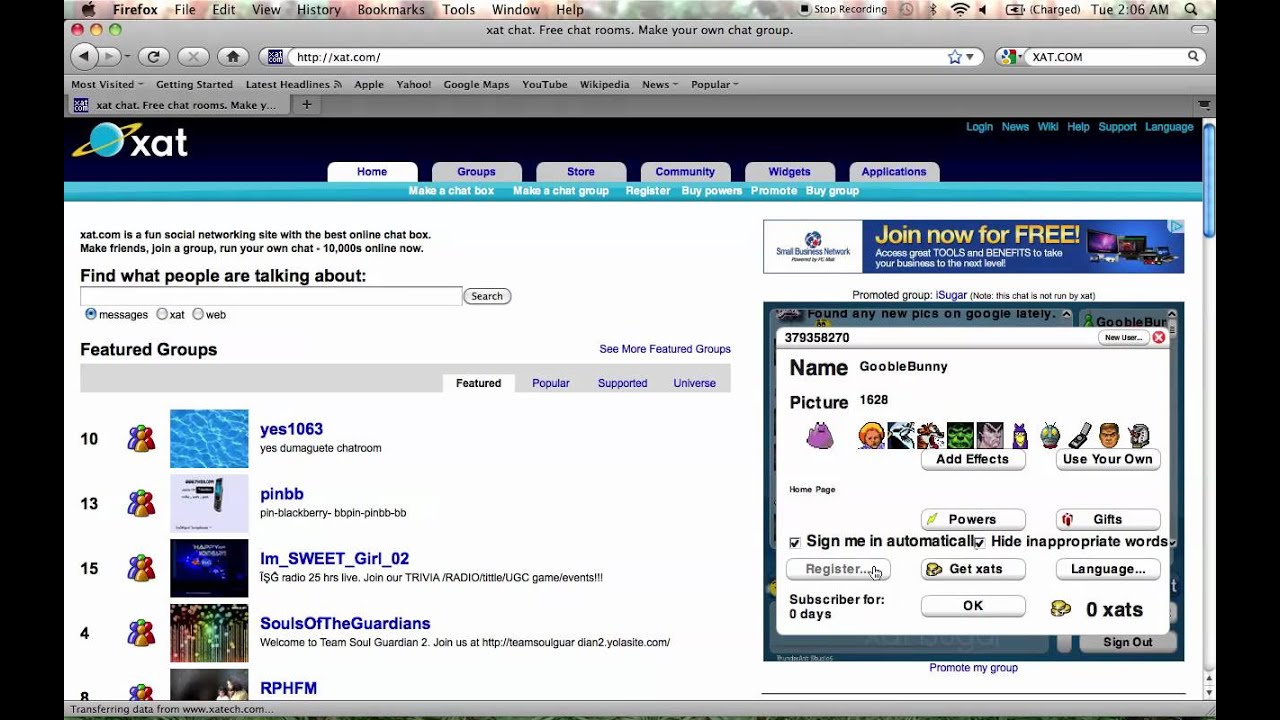Open a new tab with plus button
Image resolution: width=1280 pixels, height=720 pixels.
pyautogui.click(x=307, y=104)
